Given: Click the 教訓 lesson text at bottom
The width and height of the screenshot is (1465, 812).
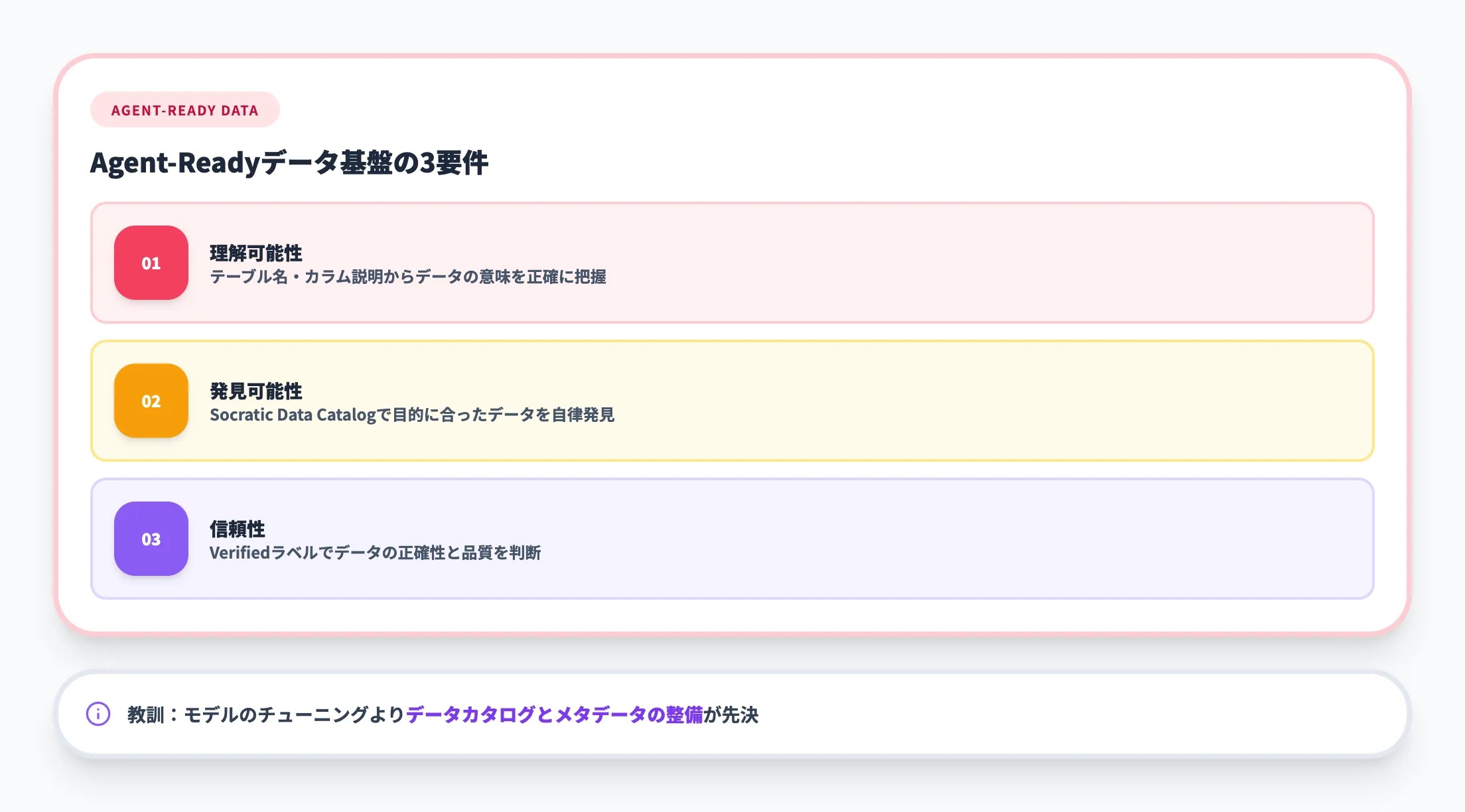Looking at the screenshot, I should click(x=146, y=714).
